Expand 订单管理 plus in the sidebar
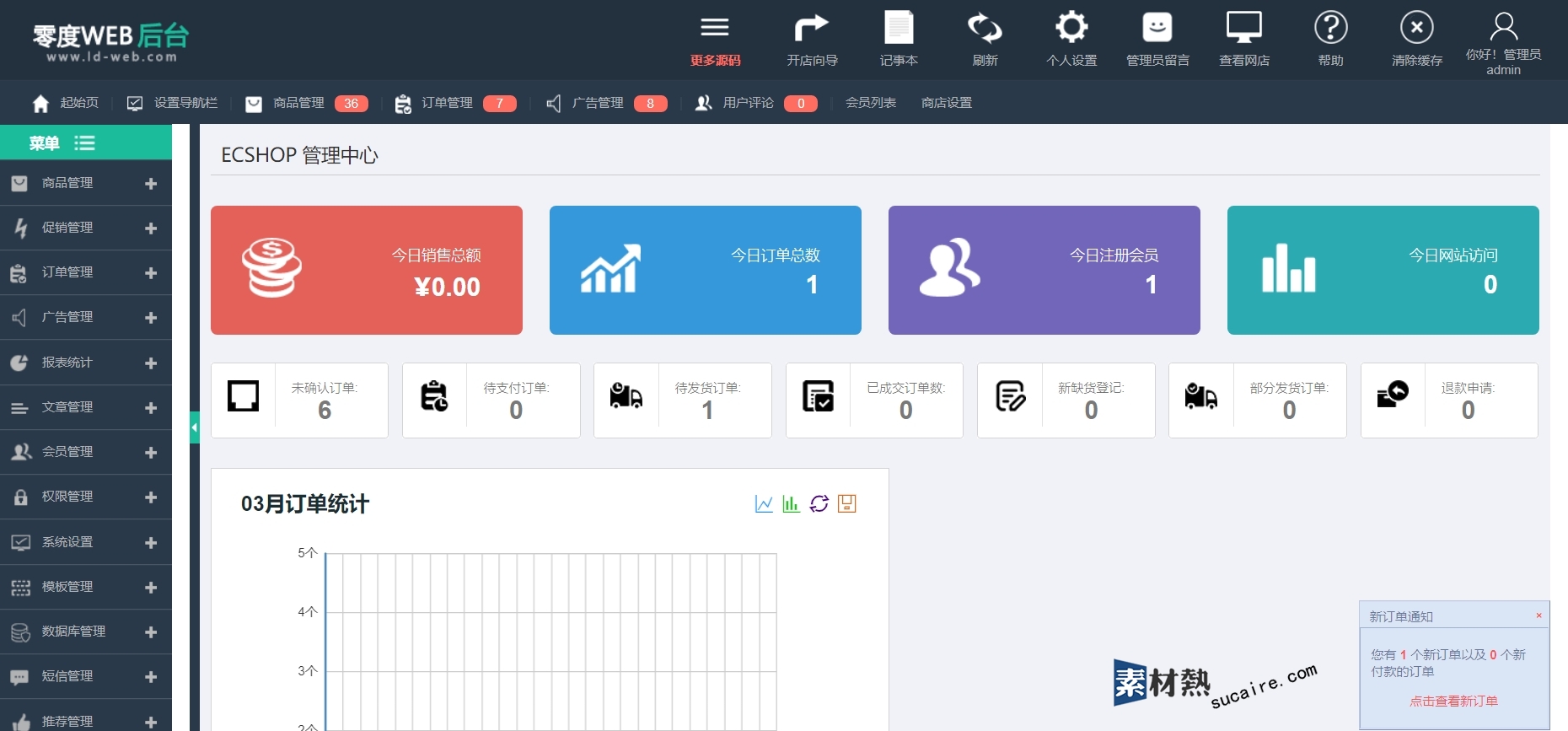Image resolution: width=1568 pixels, height=731 pixels. click(x=151, y=272)
